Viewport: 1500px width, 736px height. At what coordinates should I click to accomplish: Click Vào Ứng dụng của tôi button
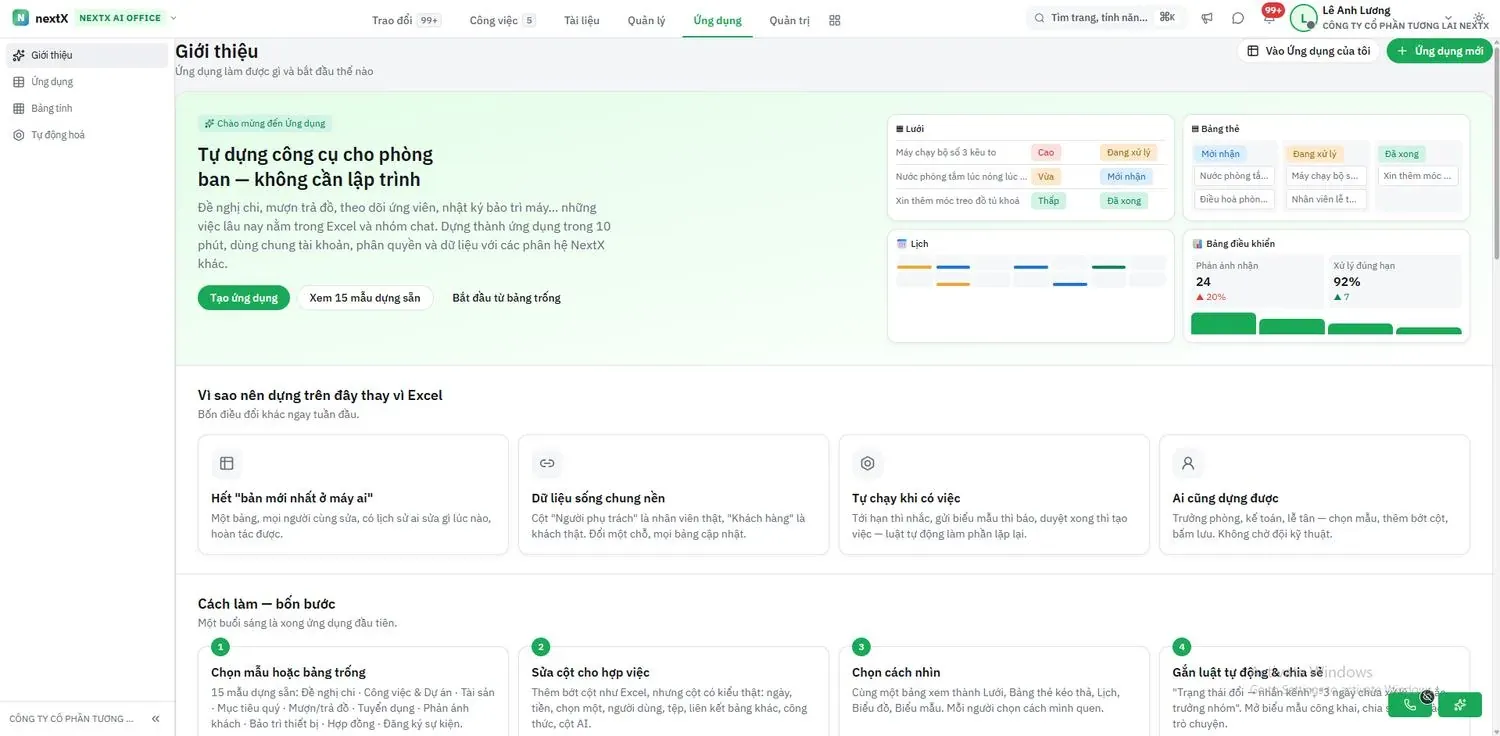(x=1308, y=51)
